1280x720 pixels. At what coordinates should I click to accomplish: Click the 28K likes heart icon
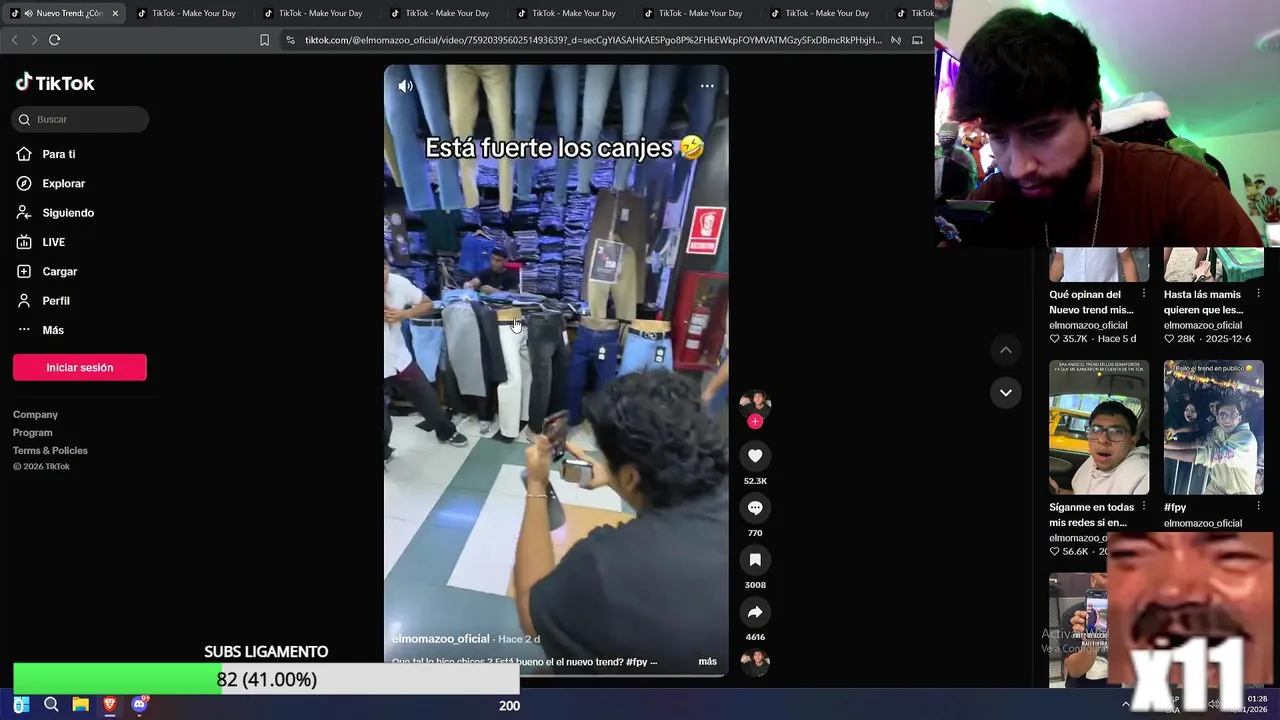coord(1169,339)
